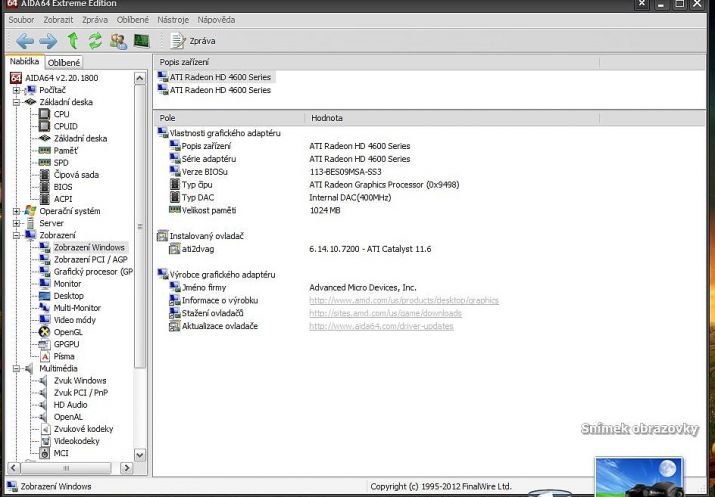Click the Zvukové kodeky icon
The image size is (715, 497).
[x=45, y=429]
